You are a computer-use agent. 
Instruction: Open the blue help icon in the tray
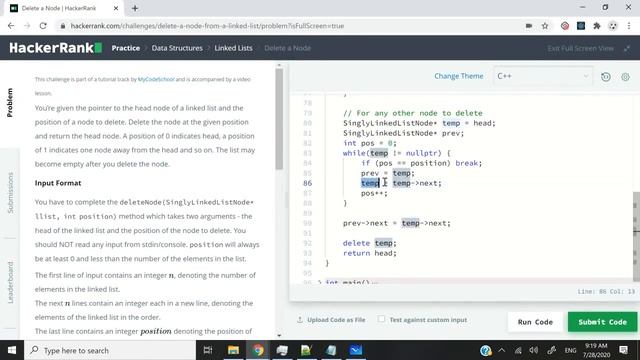[x=486, y=351]
